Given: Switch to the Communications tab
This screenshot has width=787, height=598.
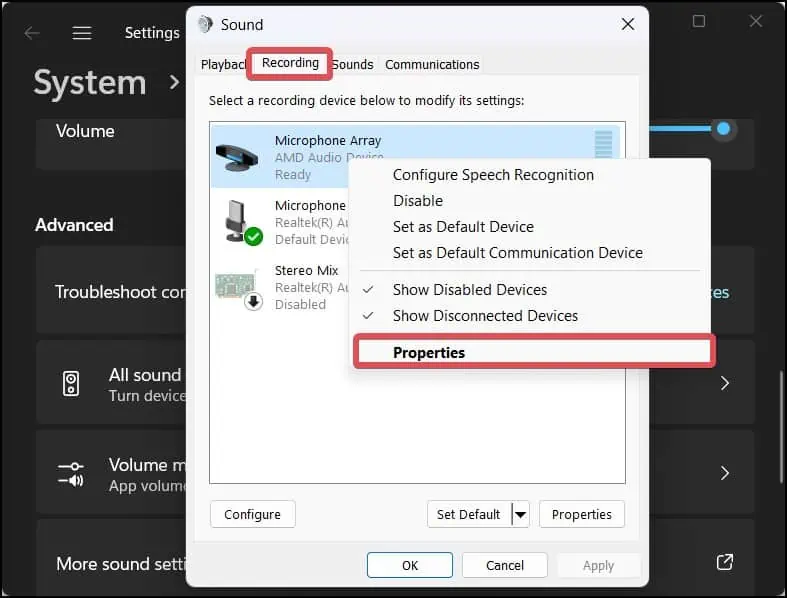Looking at the screenshot, I should [x=432, y=64].
